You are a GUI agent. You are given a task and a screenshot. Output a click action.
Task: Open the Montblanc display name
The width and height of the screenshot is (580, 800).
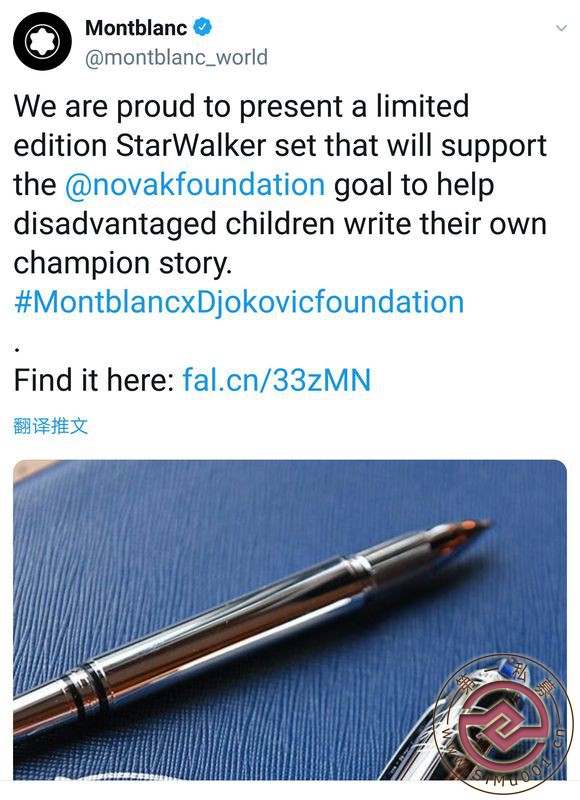coord(136,28)
